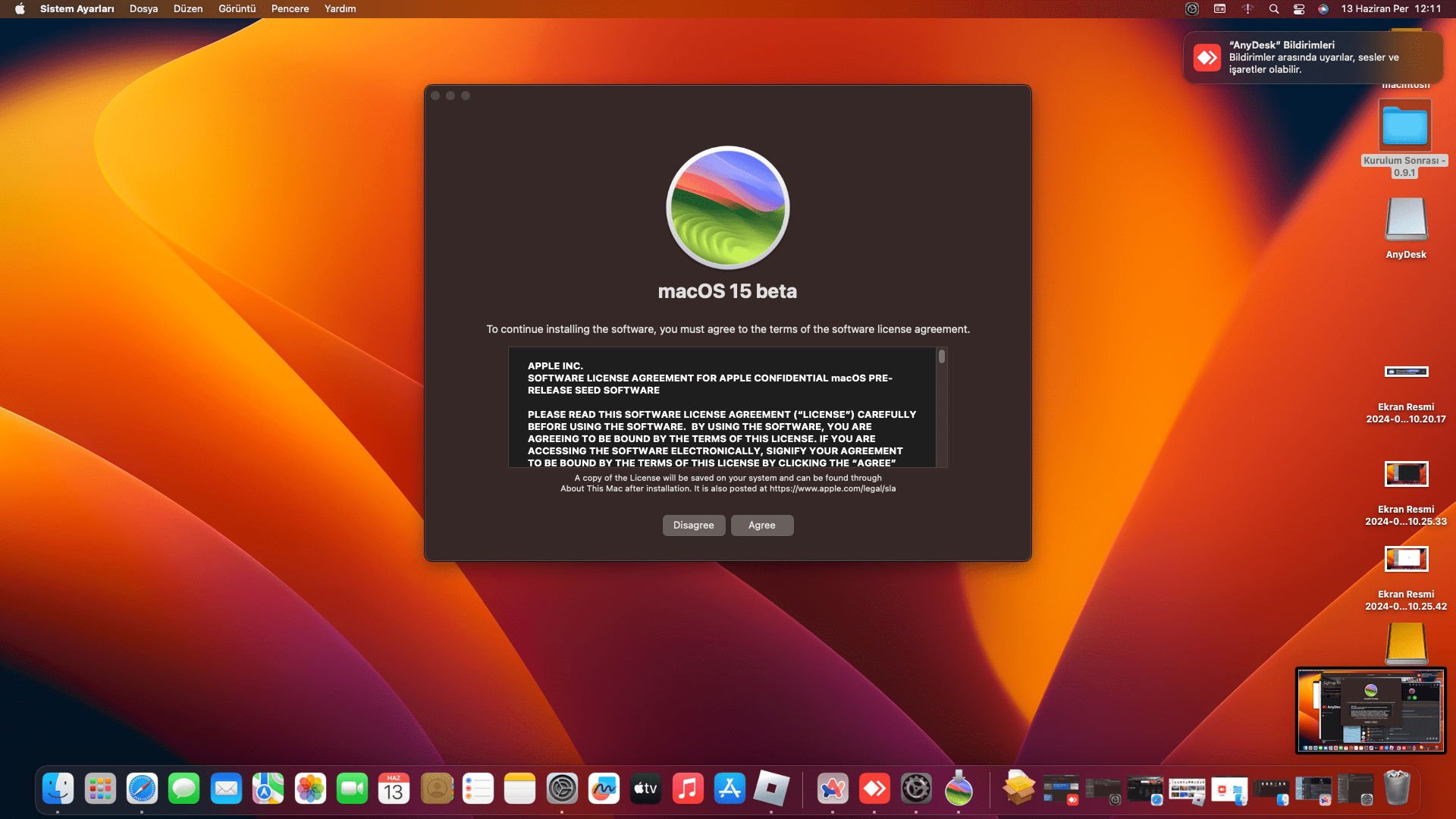Open Finder in the Dock
Screen dimensions: 1456x819
tap(58, 789)
